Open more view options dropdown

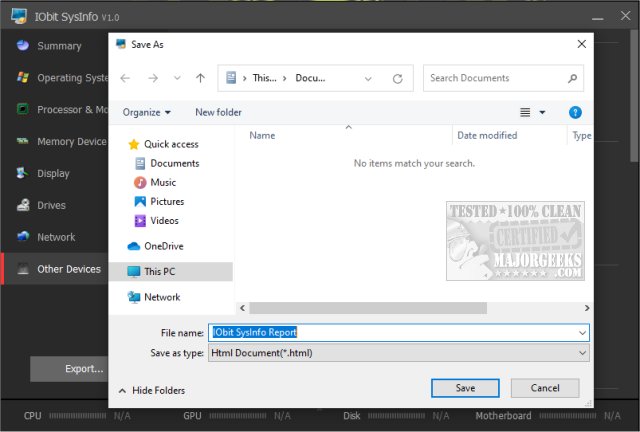542,112
